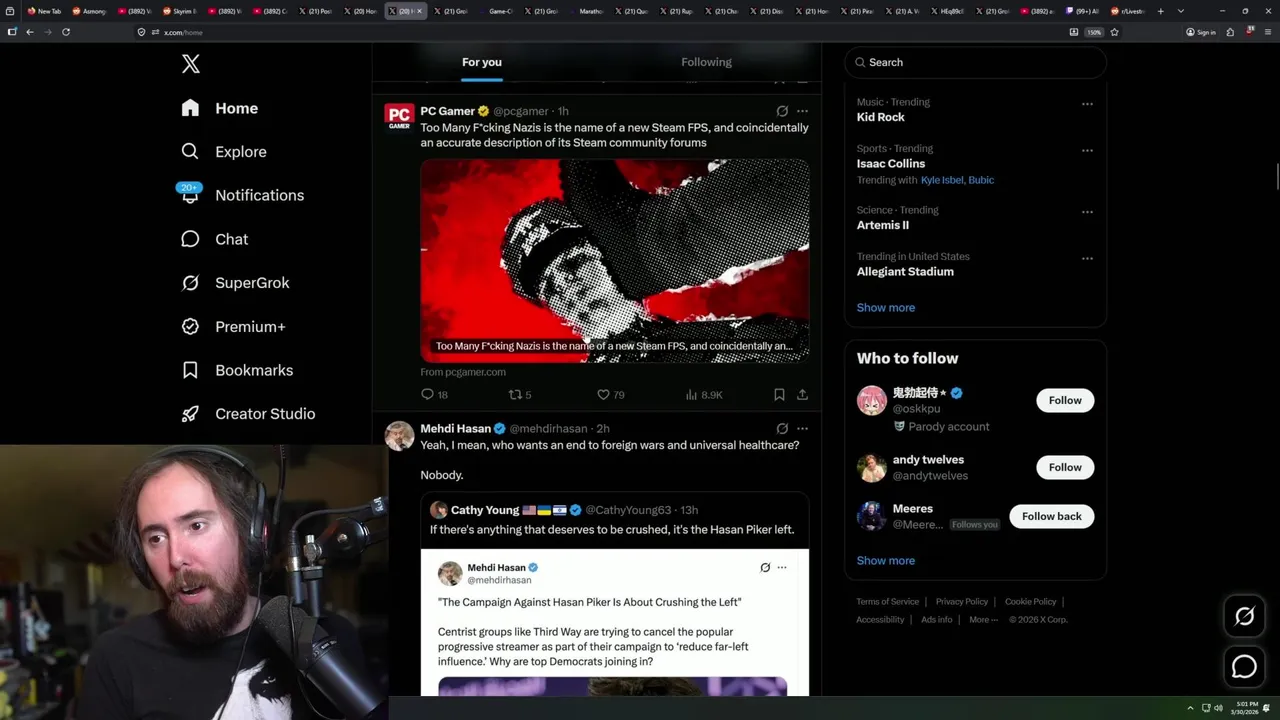Follow andy twelves
Viewport: 1280px width, 720px height.
1065,467
